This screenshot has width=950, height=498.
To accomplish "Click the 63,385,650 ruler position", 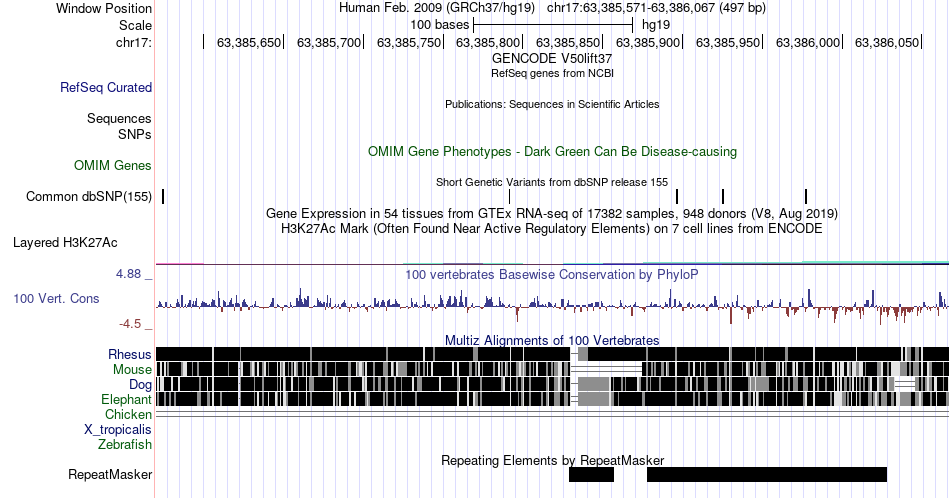I will pyautogui.click(x=249, y=42).
